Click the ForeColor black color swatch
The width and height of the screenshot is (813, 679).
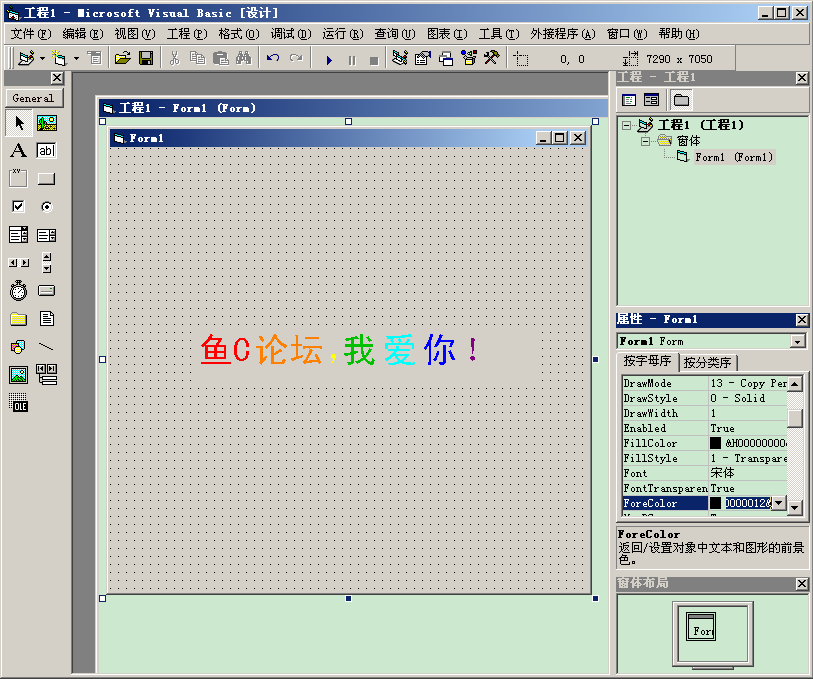click(x=716, y=503)
